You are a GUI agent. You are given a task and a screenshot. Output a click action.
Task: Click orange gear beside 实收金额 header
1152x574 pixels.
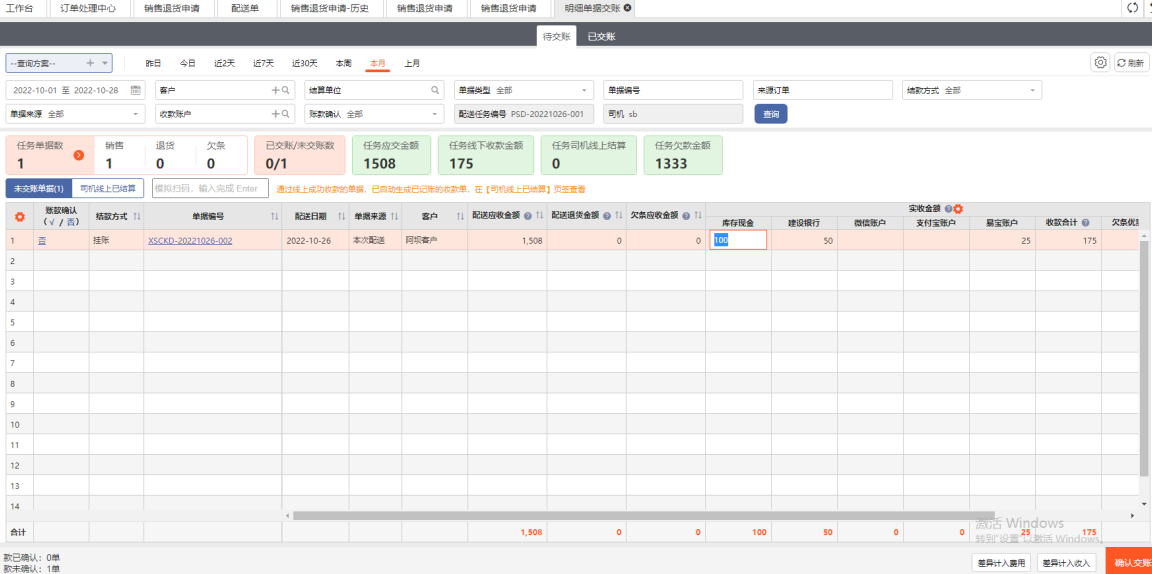tap(958, 209)
